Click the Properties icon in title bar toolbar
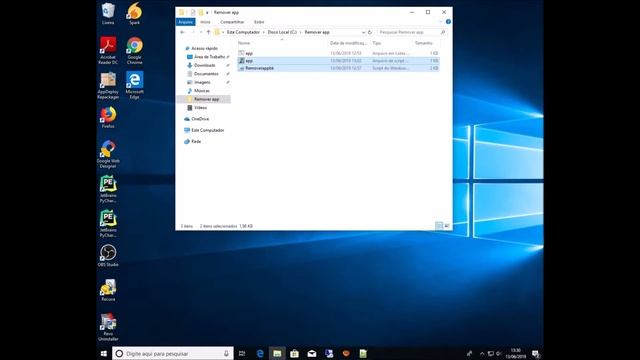This screenshot has height=360, width=640. coord(193,12)
